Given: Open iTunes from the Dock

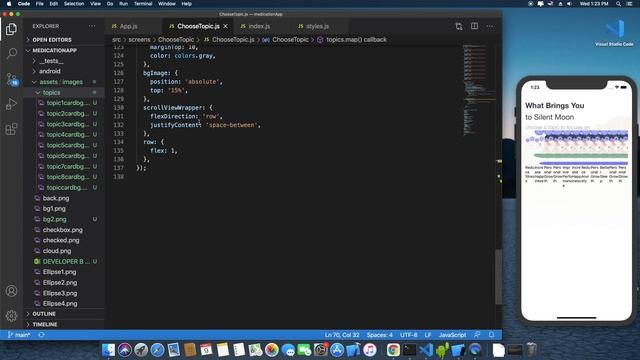Looking at the screenshot, I should [369, 350].
